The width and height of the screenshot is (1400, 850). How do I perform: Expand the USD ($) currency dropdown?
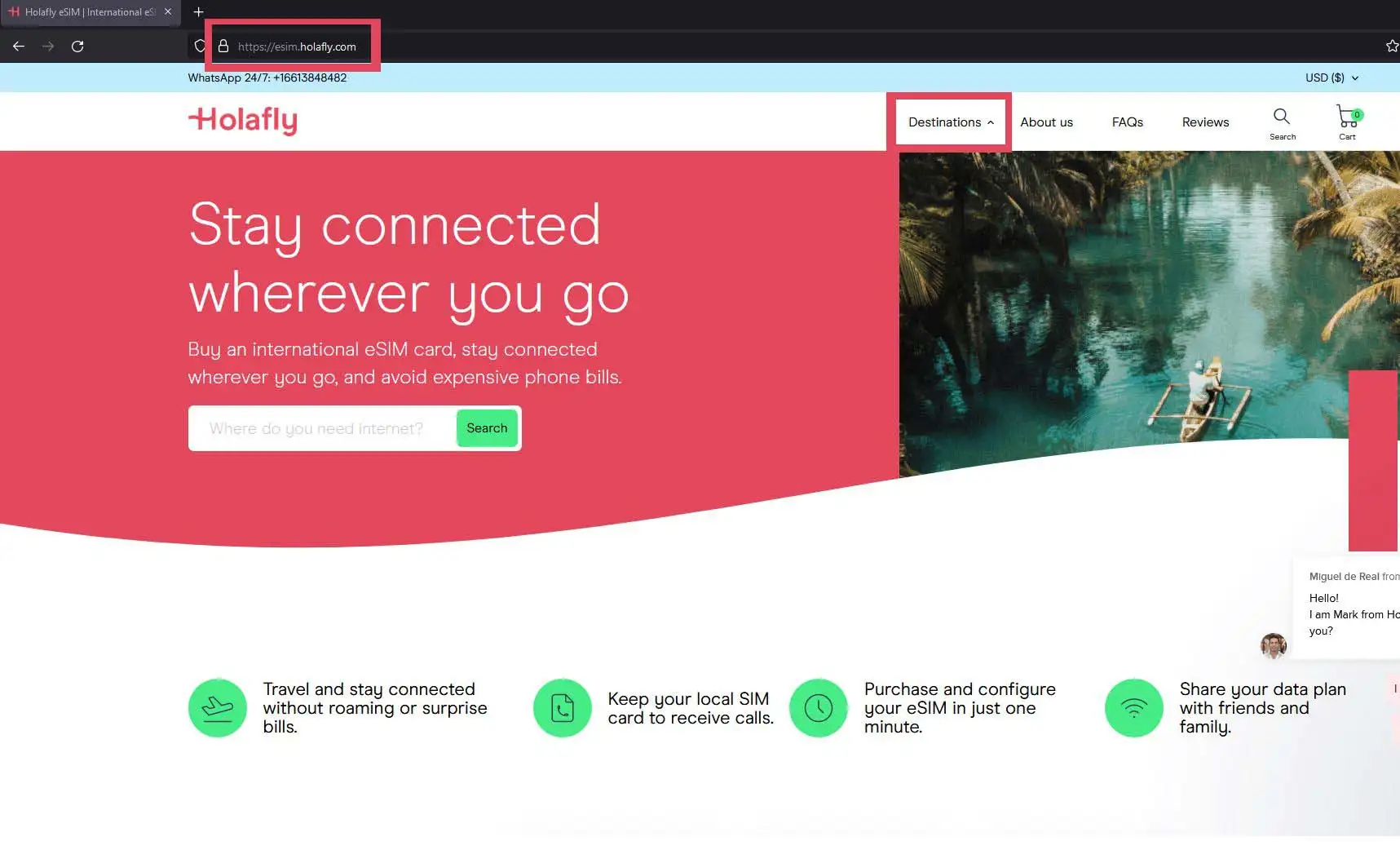pyautogui.click(x=1332, y=78)
